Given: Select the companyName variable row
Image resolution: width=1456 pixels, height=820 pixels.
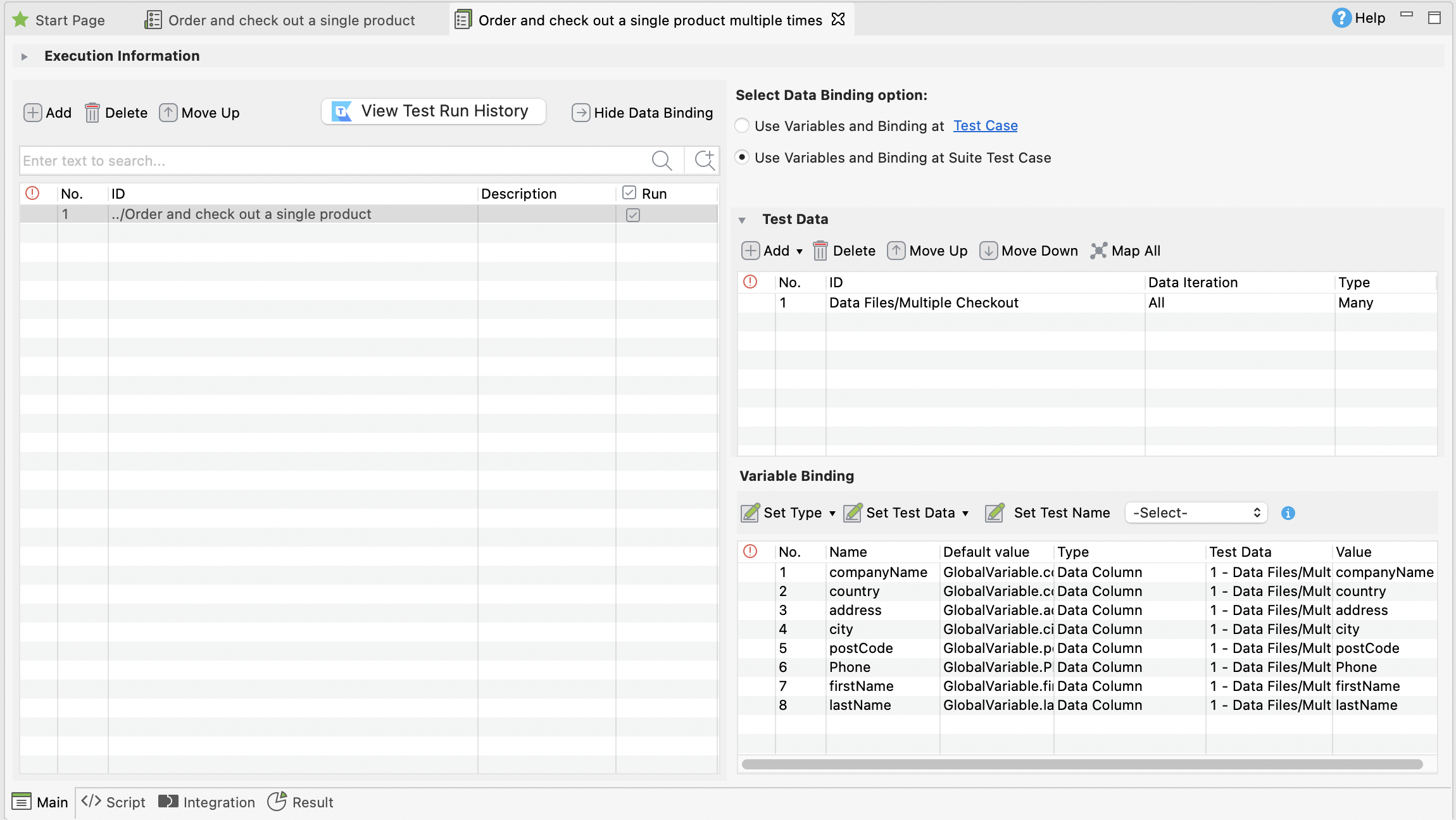Looking at the screenshot, I should click(1087, 573).
